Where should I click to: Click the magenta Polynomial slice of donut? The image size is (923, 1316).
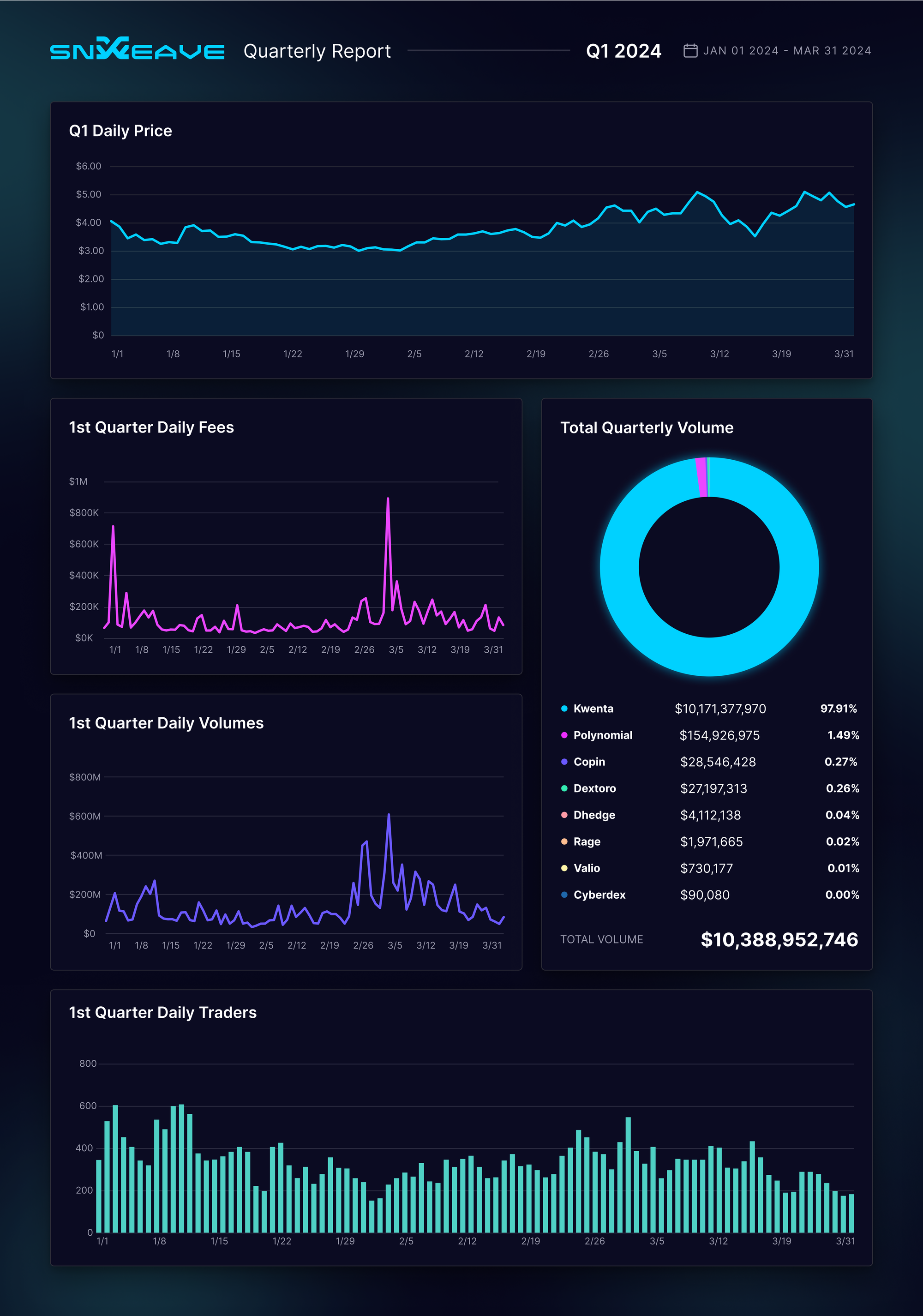(x=701, y=477)
